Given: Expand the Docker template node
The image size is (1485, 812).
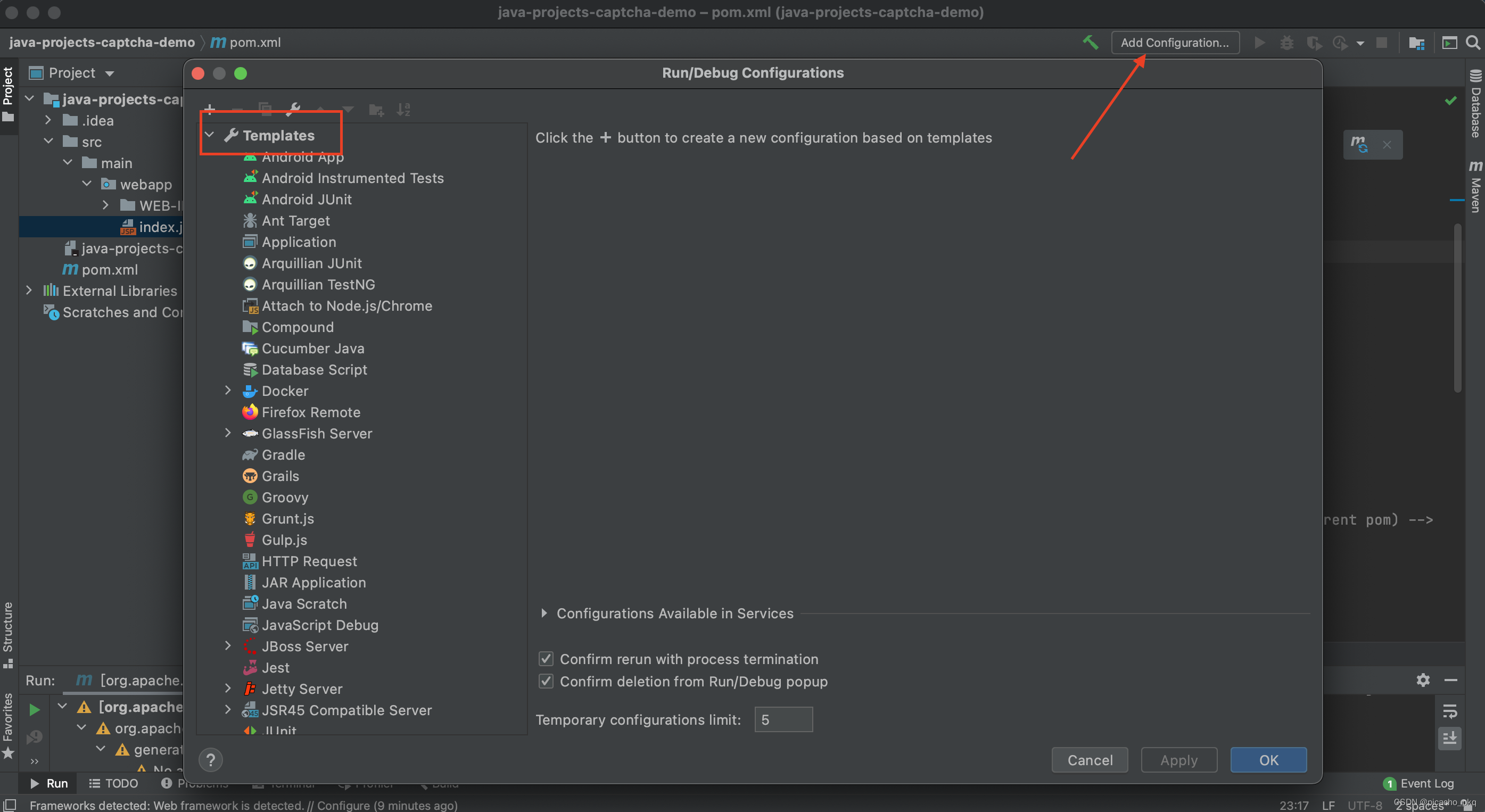Looking at the screenshot, I should click(228, 390).
